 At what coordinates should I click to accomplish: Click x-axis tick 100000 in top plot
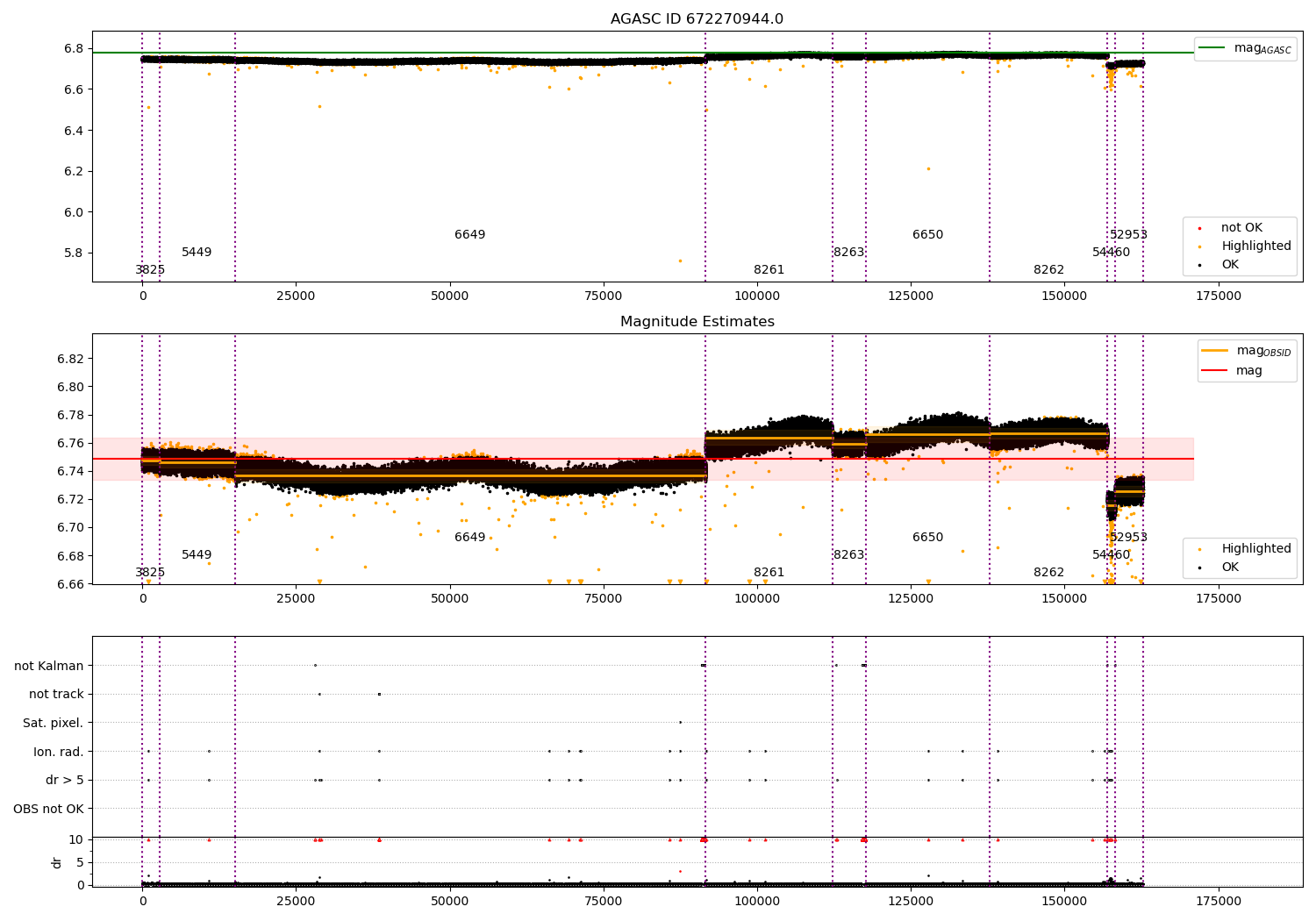(757, 296)
